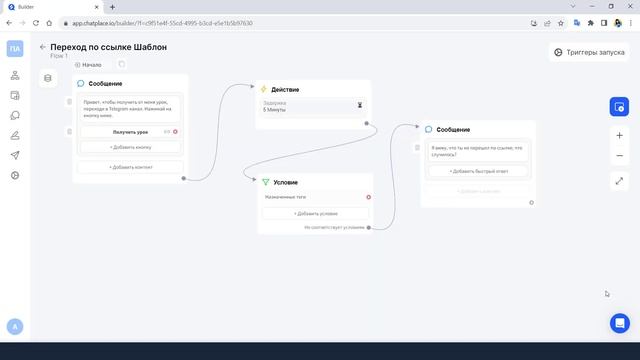Click the blue add-block button on right
Image resolution: width=640 pixels, height=360 pixels.
point(619,107)
